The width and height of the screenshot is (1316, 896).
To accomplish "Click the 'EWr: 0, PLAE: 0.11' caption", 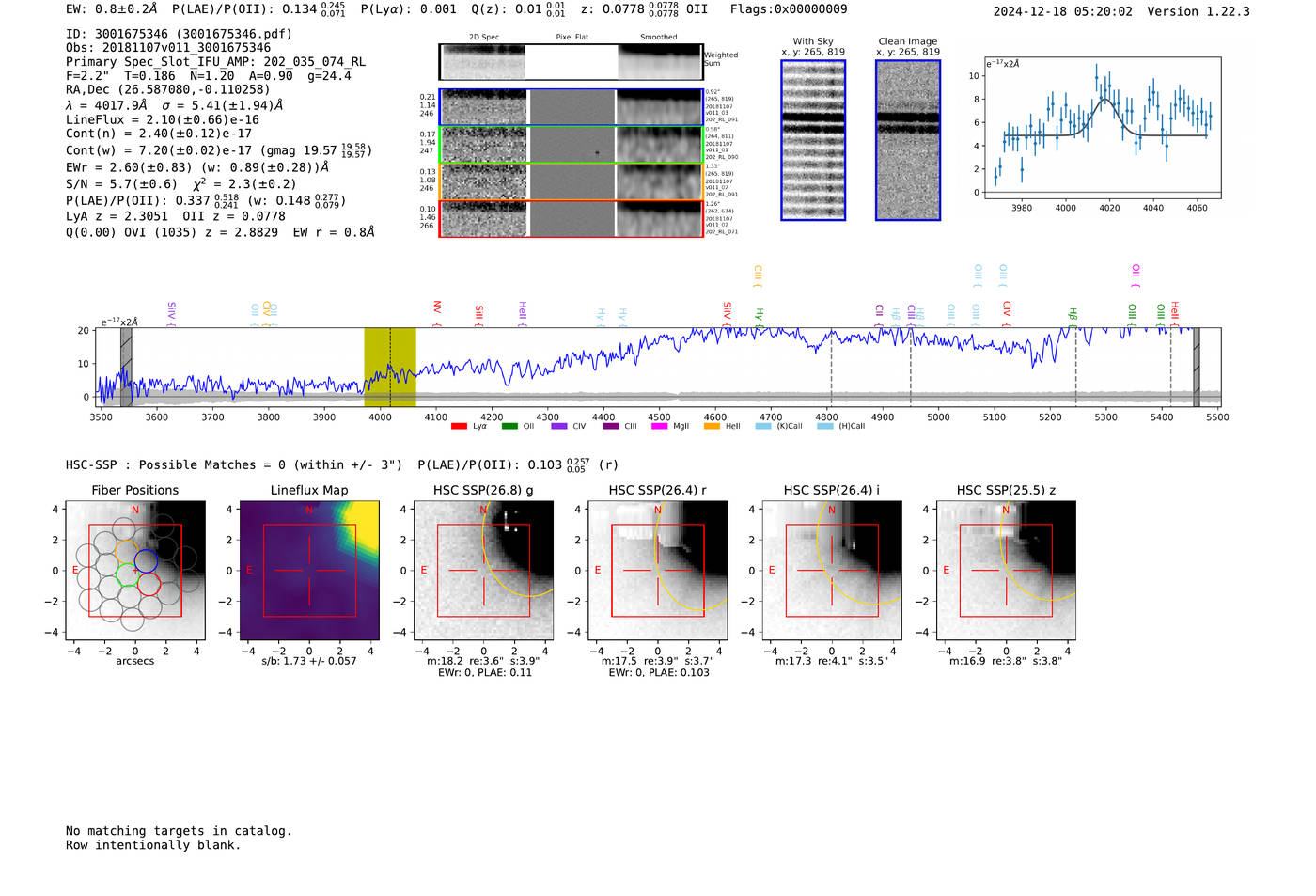I will coord(484,673).
